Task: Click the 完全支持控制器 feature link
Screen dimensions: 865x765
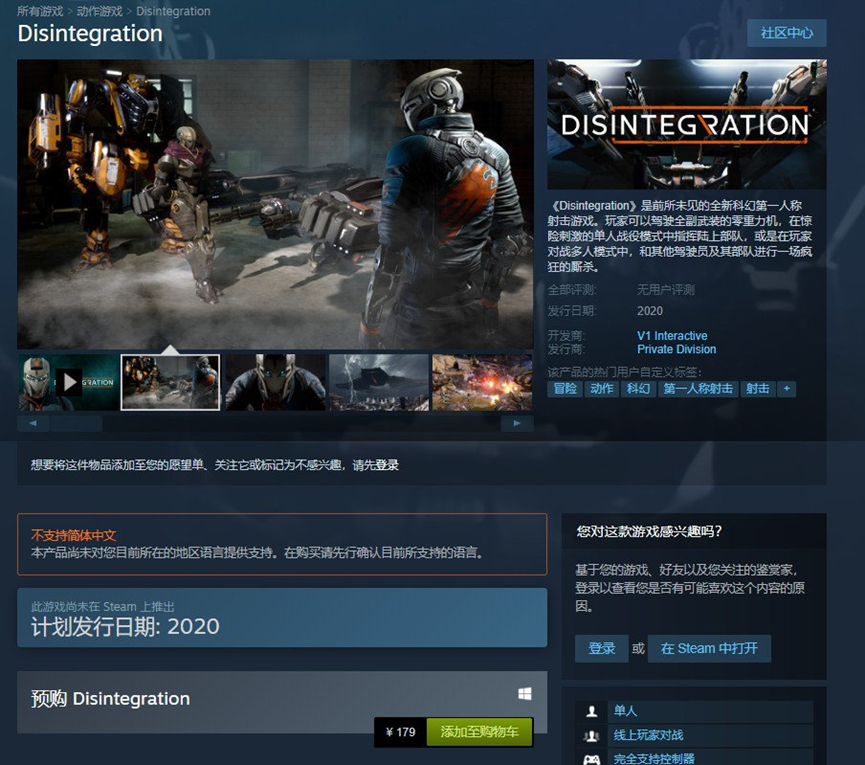Action: coord(654,758)
